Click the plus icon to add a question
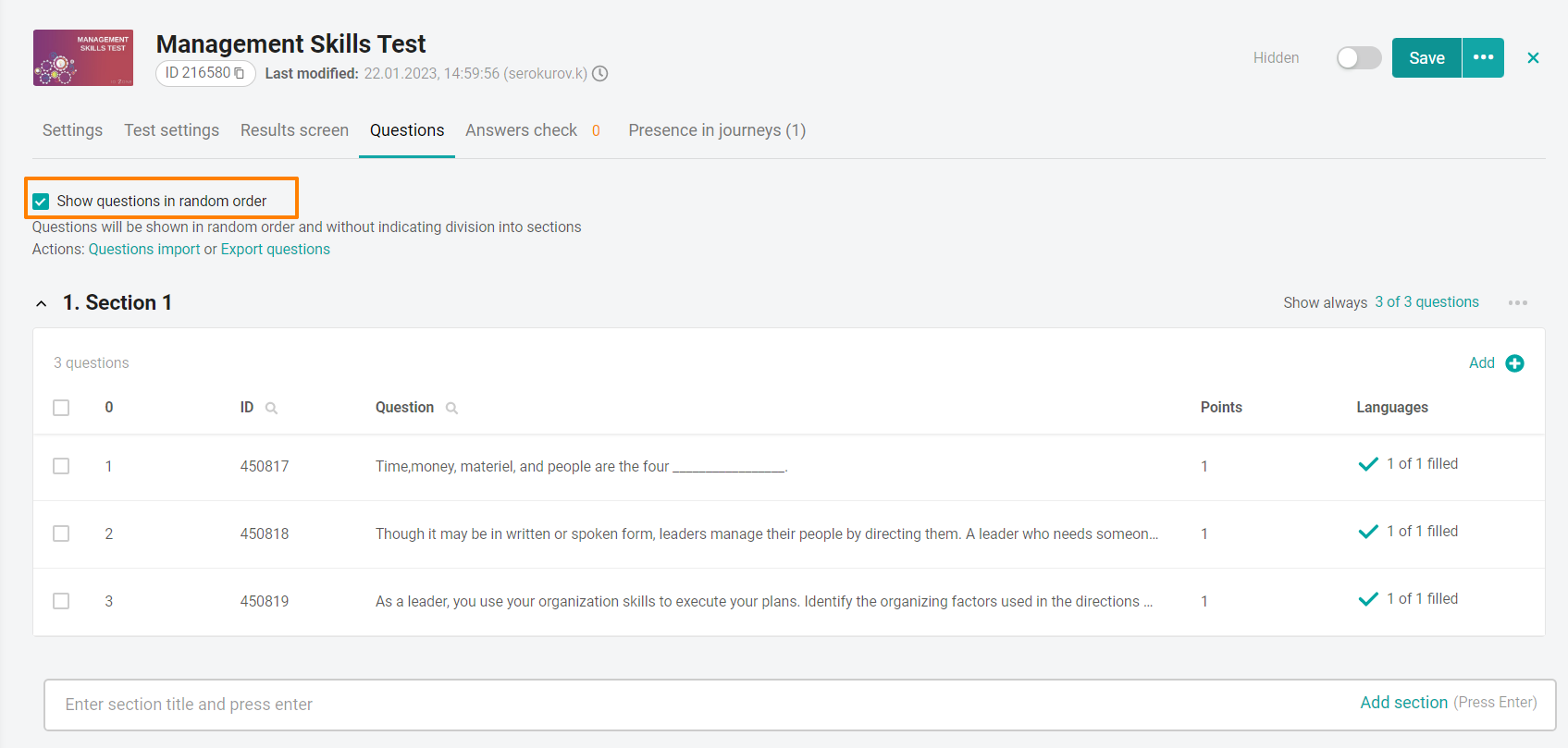Image resolution: width=1568 pixels, height=748 pixels. pos(1514,363)
